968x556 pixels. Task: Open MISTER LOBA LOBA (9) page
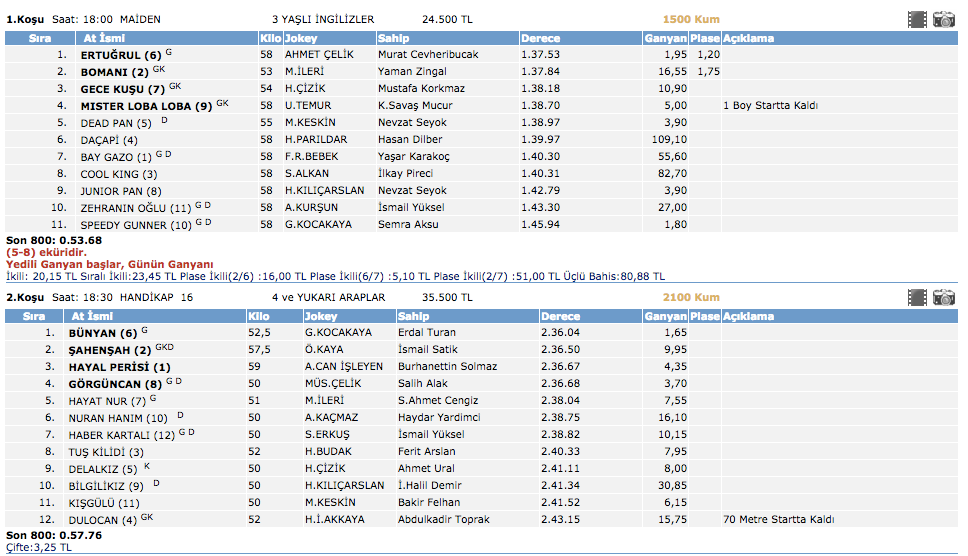tap(146, 106)
